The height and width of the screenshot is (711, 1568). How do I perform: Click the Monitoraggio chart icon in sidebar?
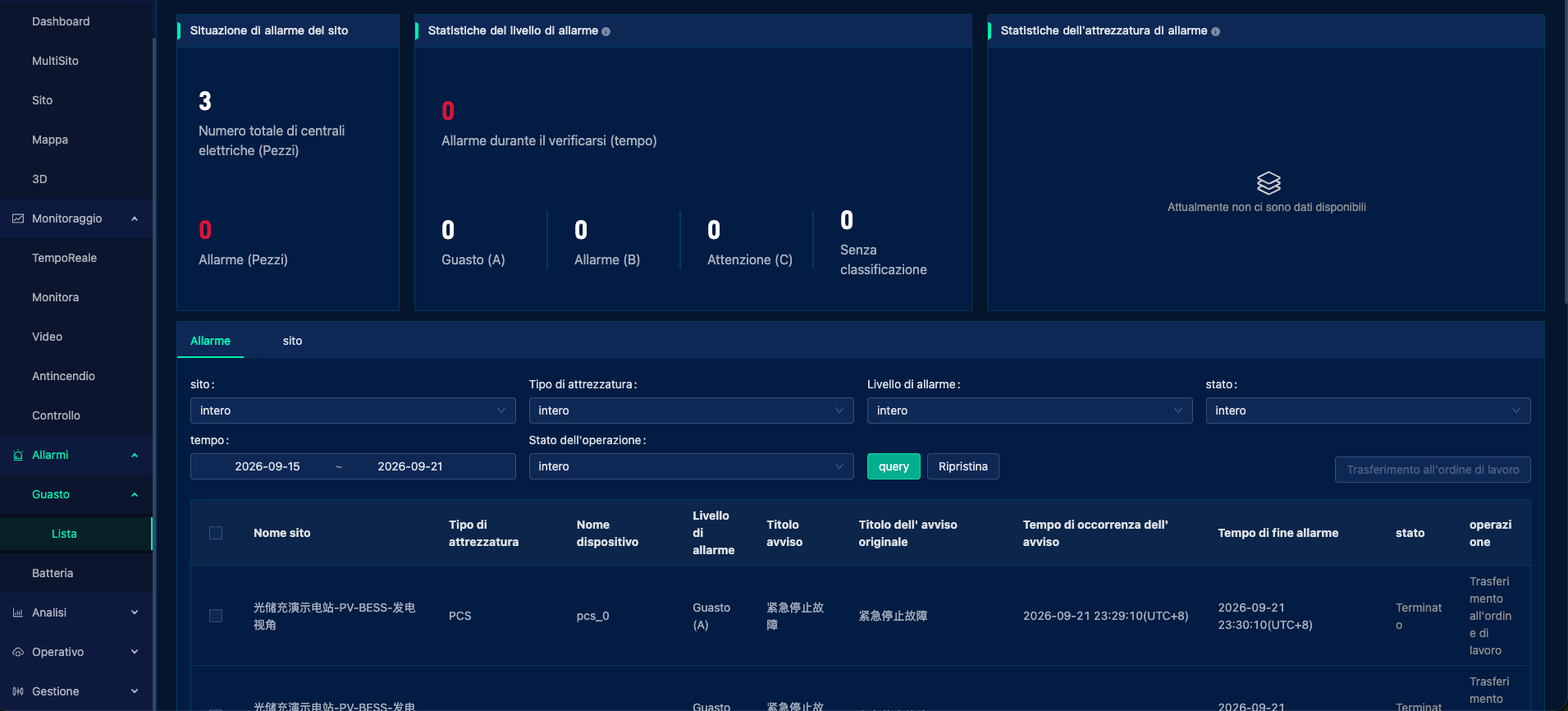pyautogui.click(x=18, y=218)
